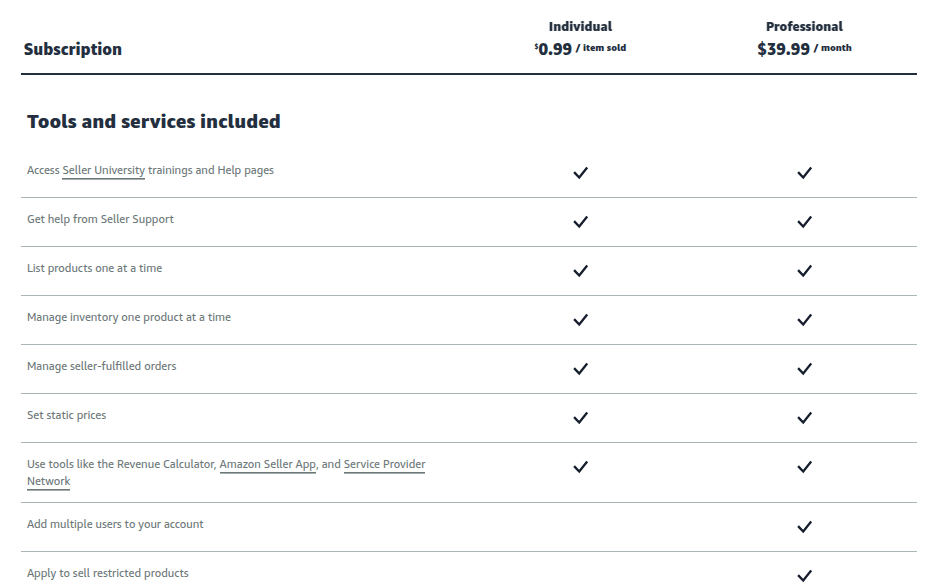Open the Seller University link
Viewport: 930px width, 587px height.
(103, 170)
